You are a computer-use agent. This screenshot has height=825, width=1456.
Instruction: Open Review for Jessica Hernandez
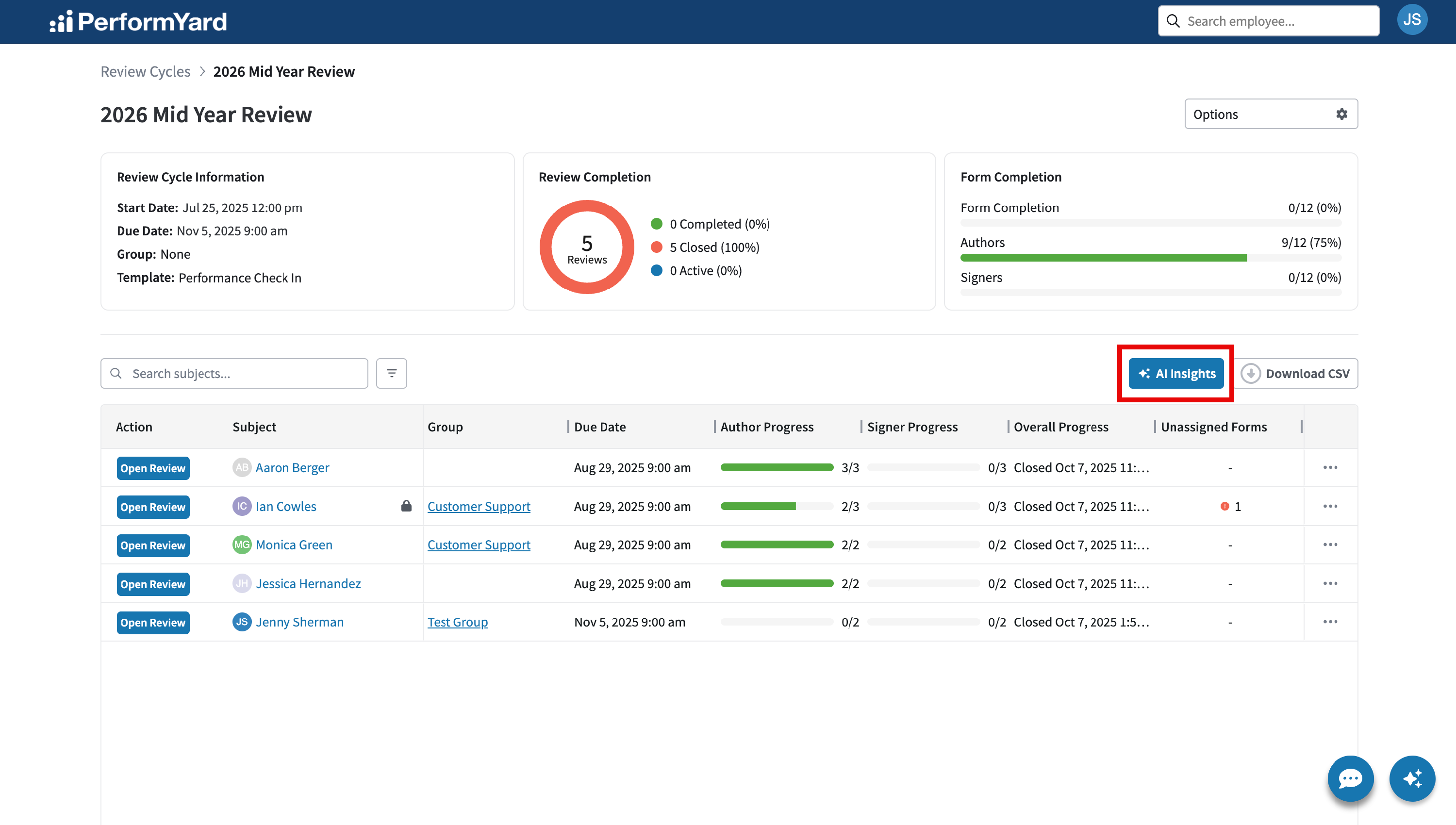(x=153, y=584)
